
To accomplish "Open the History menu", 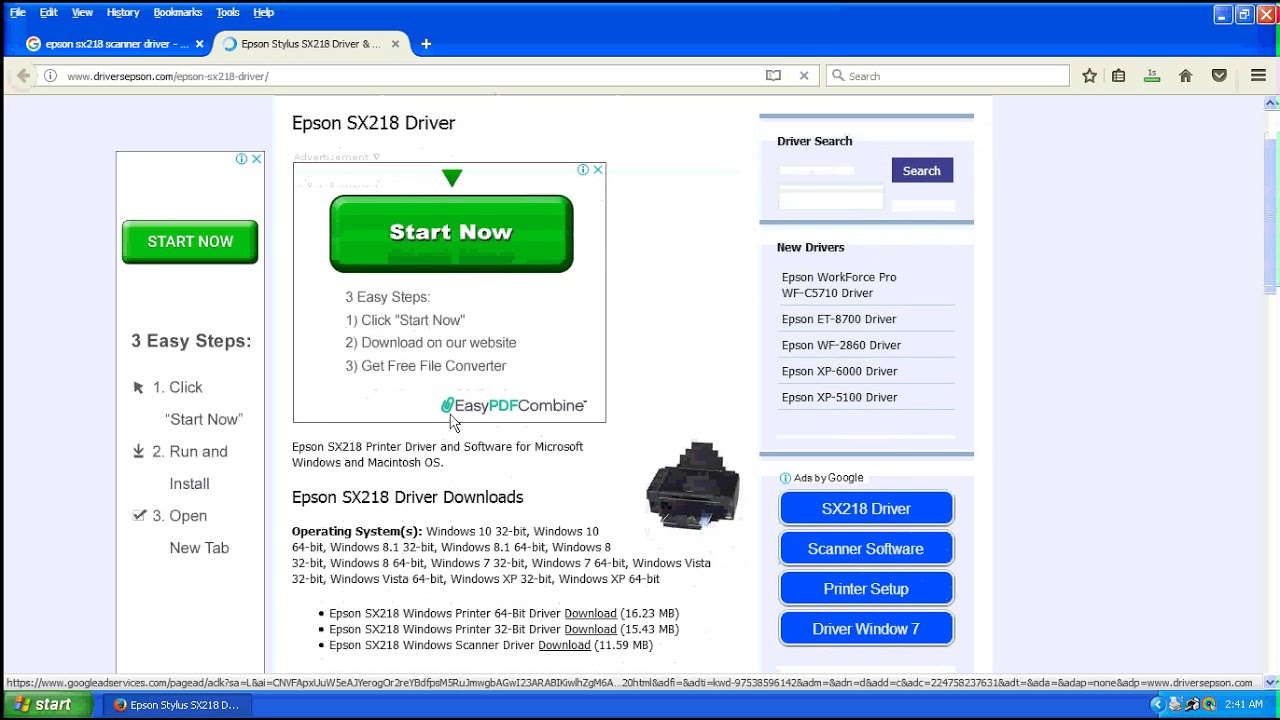I will coord(123,12).
